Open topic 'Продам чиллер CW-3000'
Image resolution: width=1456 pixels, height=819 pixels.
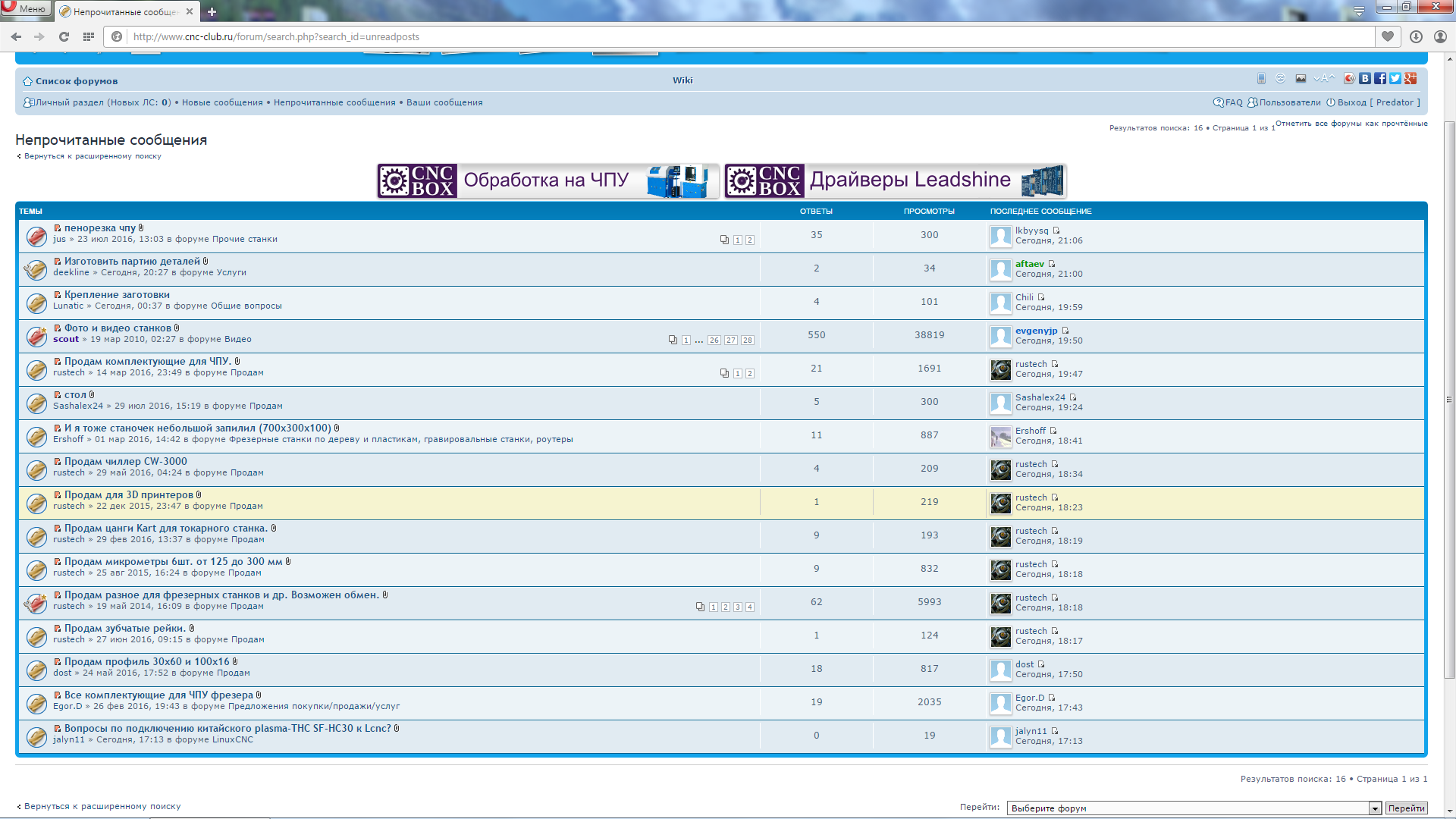coord(125,461)
